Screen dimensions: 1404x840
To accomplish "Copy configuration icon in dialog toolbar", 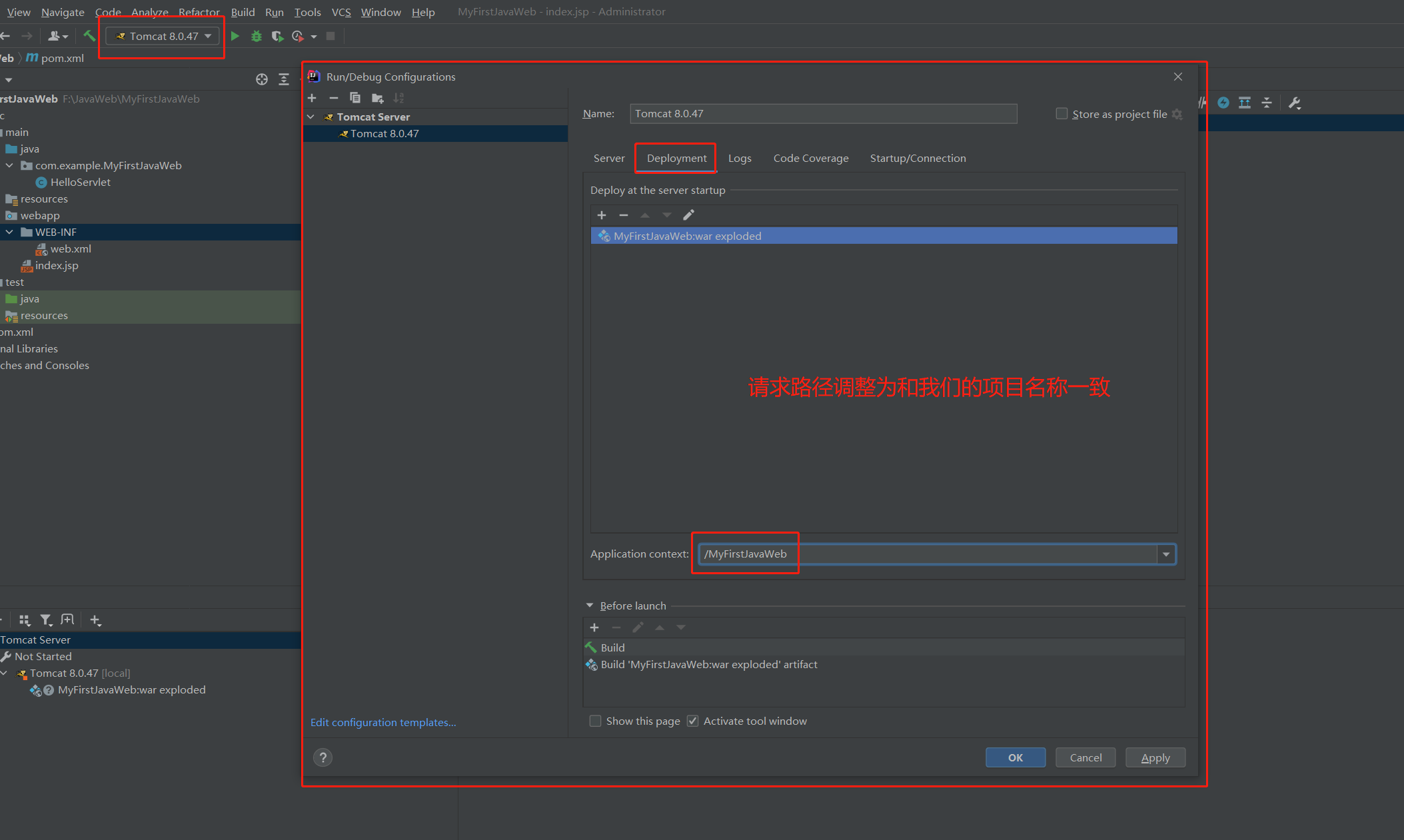I will [x=355, y=98].
